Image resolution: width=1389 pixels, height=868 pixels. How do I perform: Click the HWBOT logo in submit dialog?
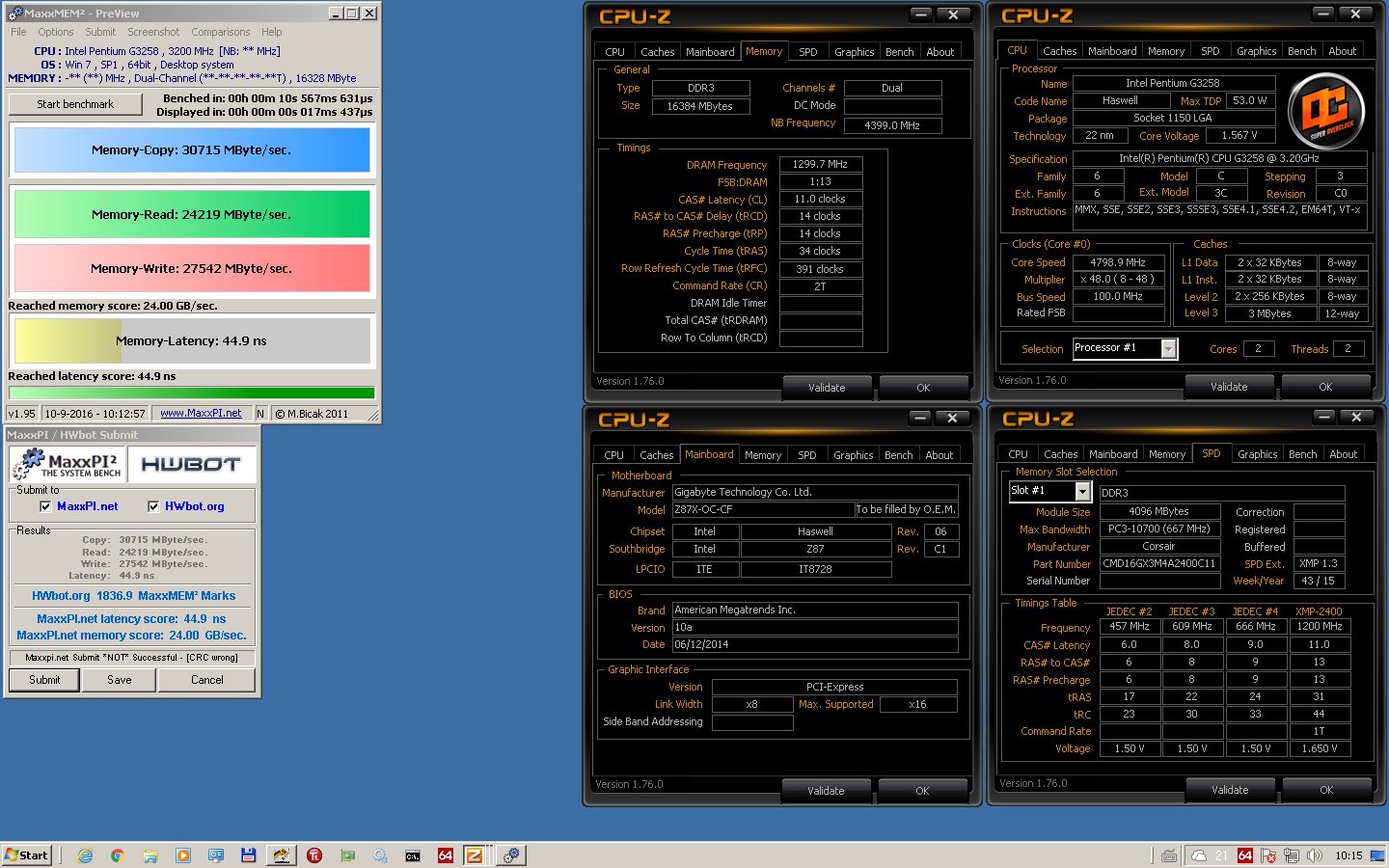(192, 465)
